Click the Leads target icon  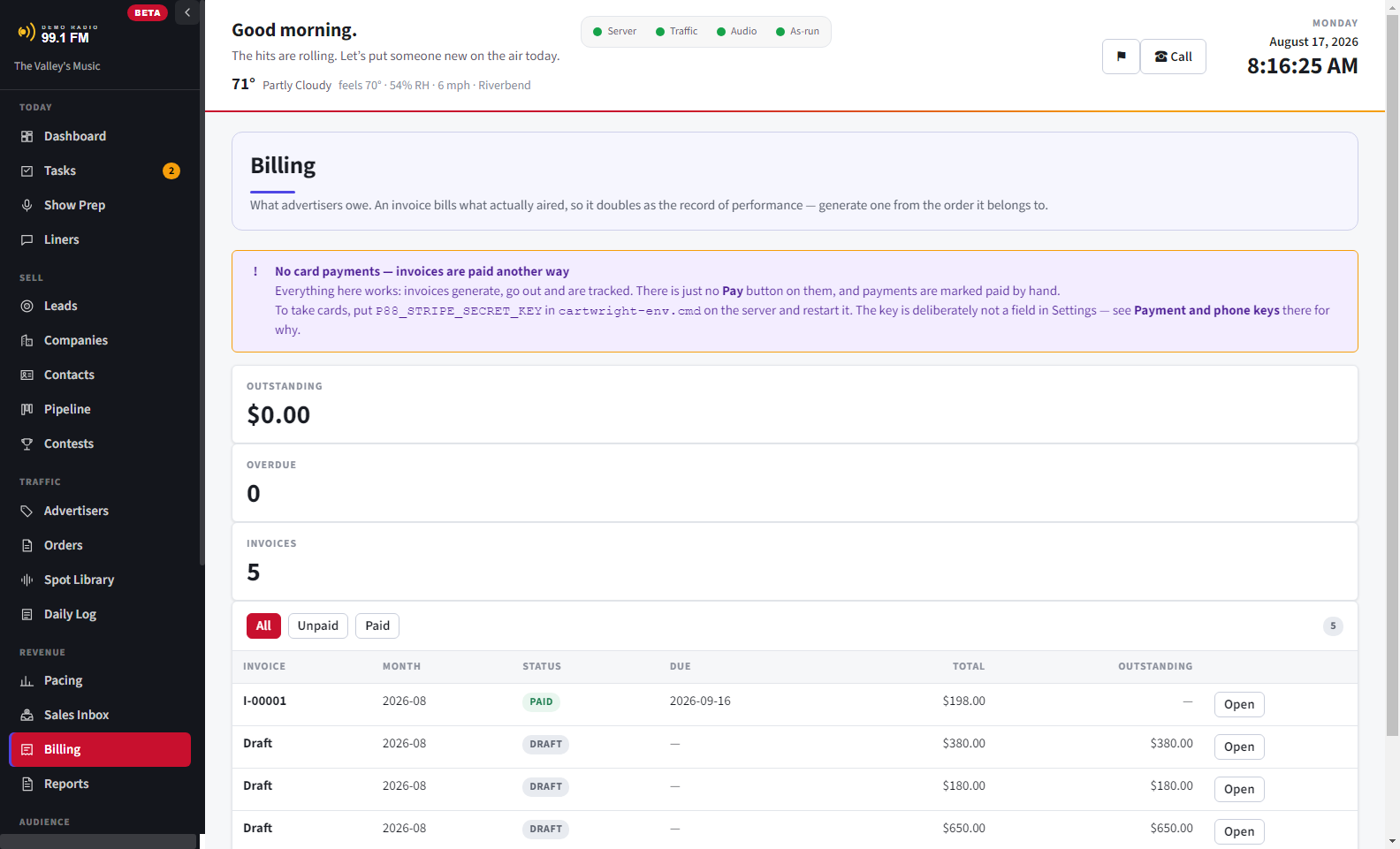click(x=27, y=306)
